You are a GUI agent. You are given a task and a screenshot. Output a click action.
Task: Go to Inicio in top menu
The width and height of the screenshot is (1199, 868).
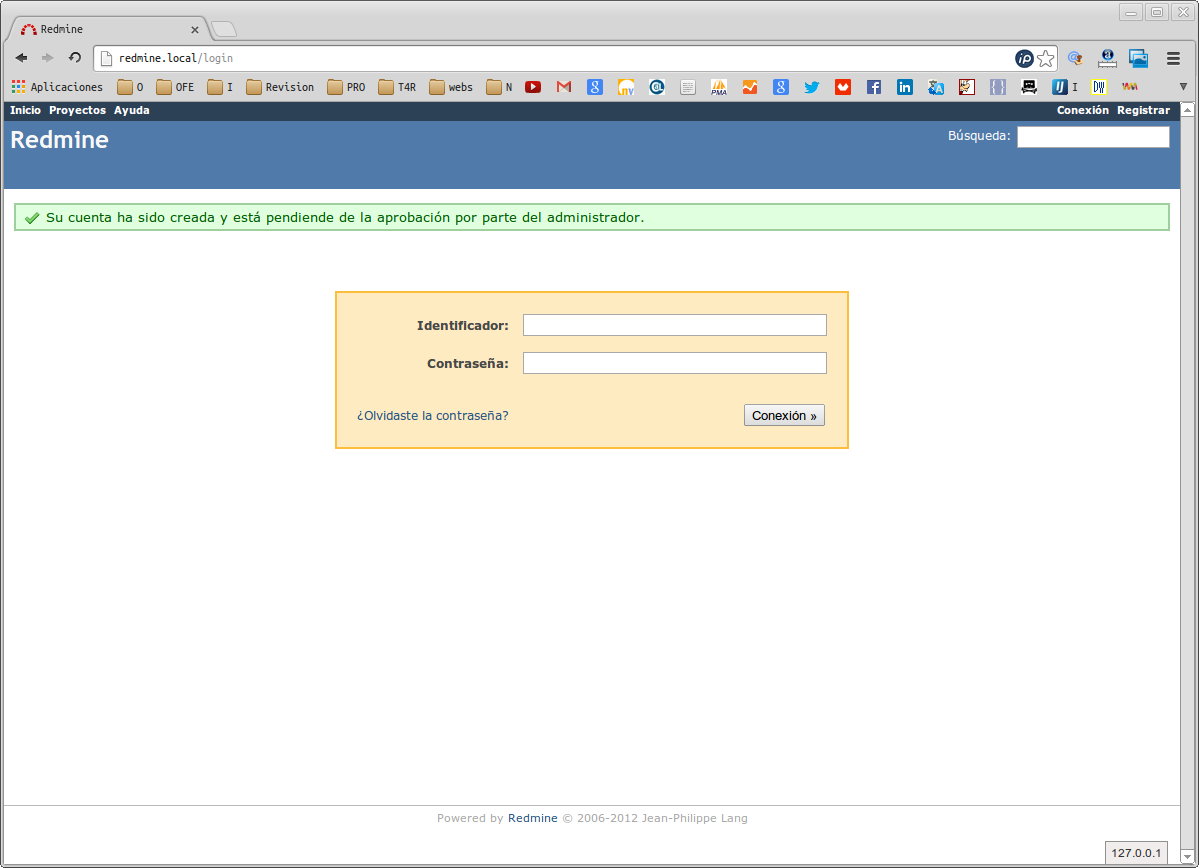pos(25,110)
